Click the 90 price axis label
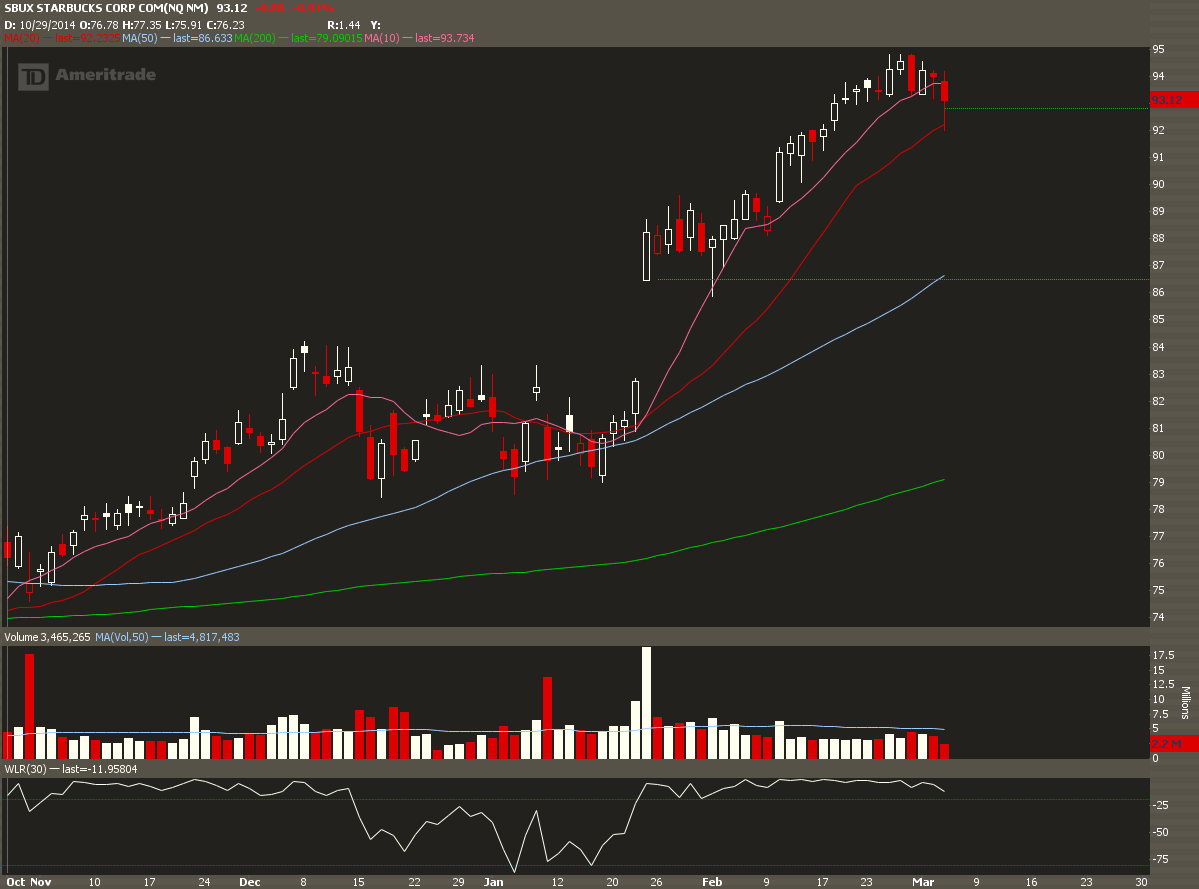Screen dimensions: 1199x889 [x=1158, y=184]
